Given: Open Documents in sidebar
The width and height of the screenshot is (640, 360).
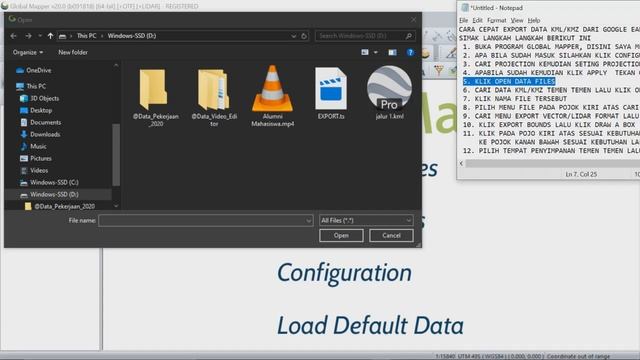Looking at the screenshot, I should coord(41,122).
